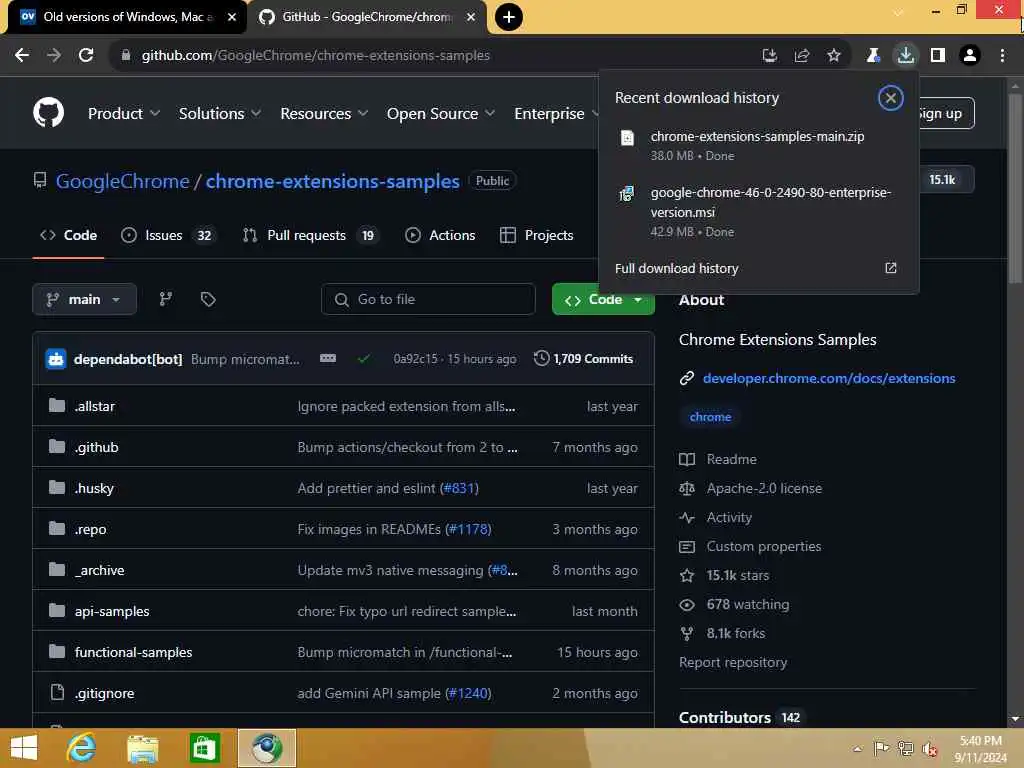This screenshot has width=1024, height=768.
Task: Click the branches icon
Action: pos(166,299)
